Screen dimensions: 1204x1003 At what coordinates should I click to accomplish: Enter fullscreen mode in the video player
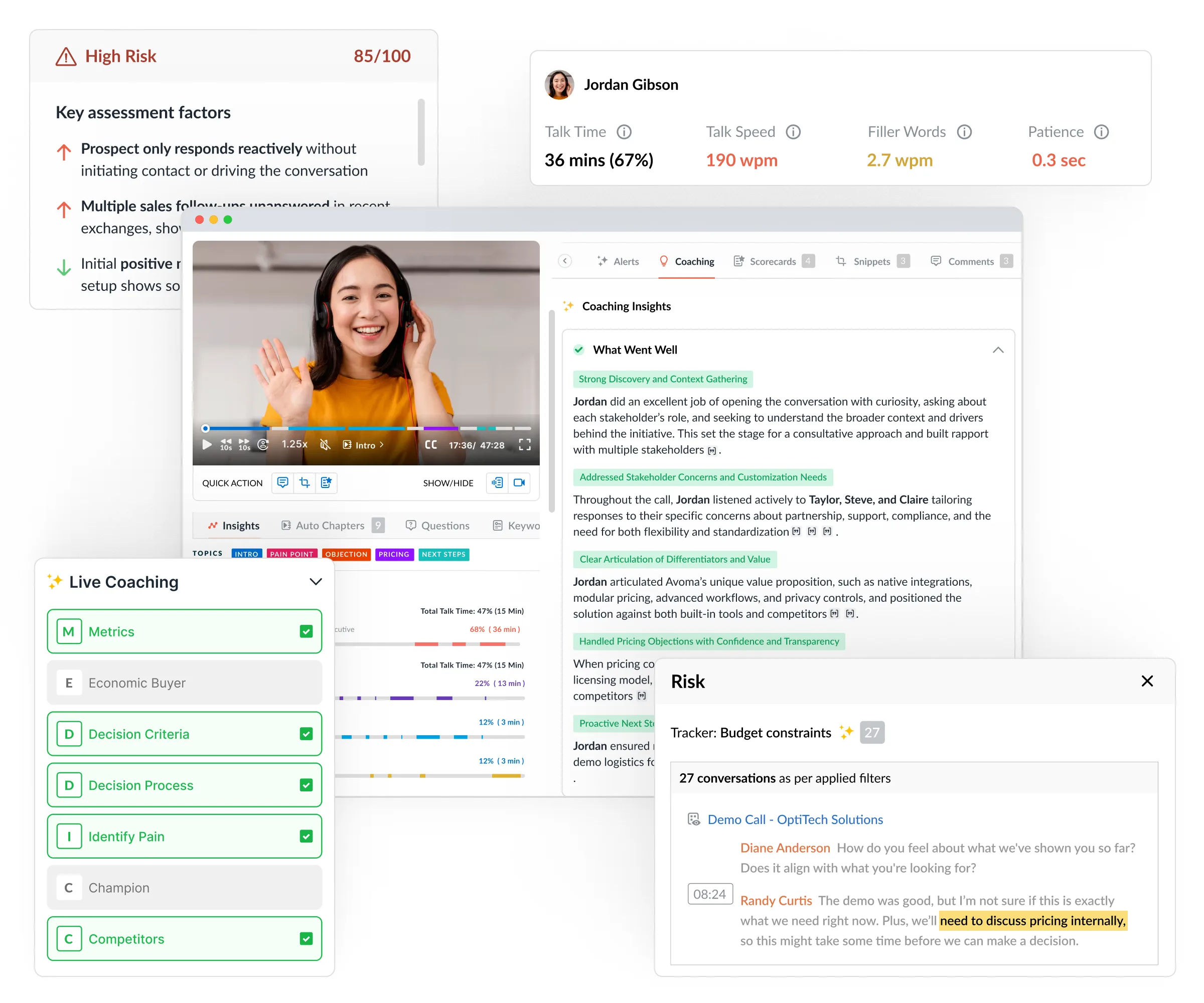pyautogui.click(x=524, y=444)
